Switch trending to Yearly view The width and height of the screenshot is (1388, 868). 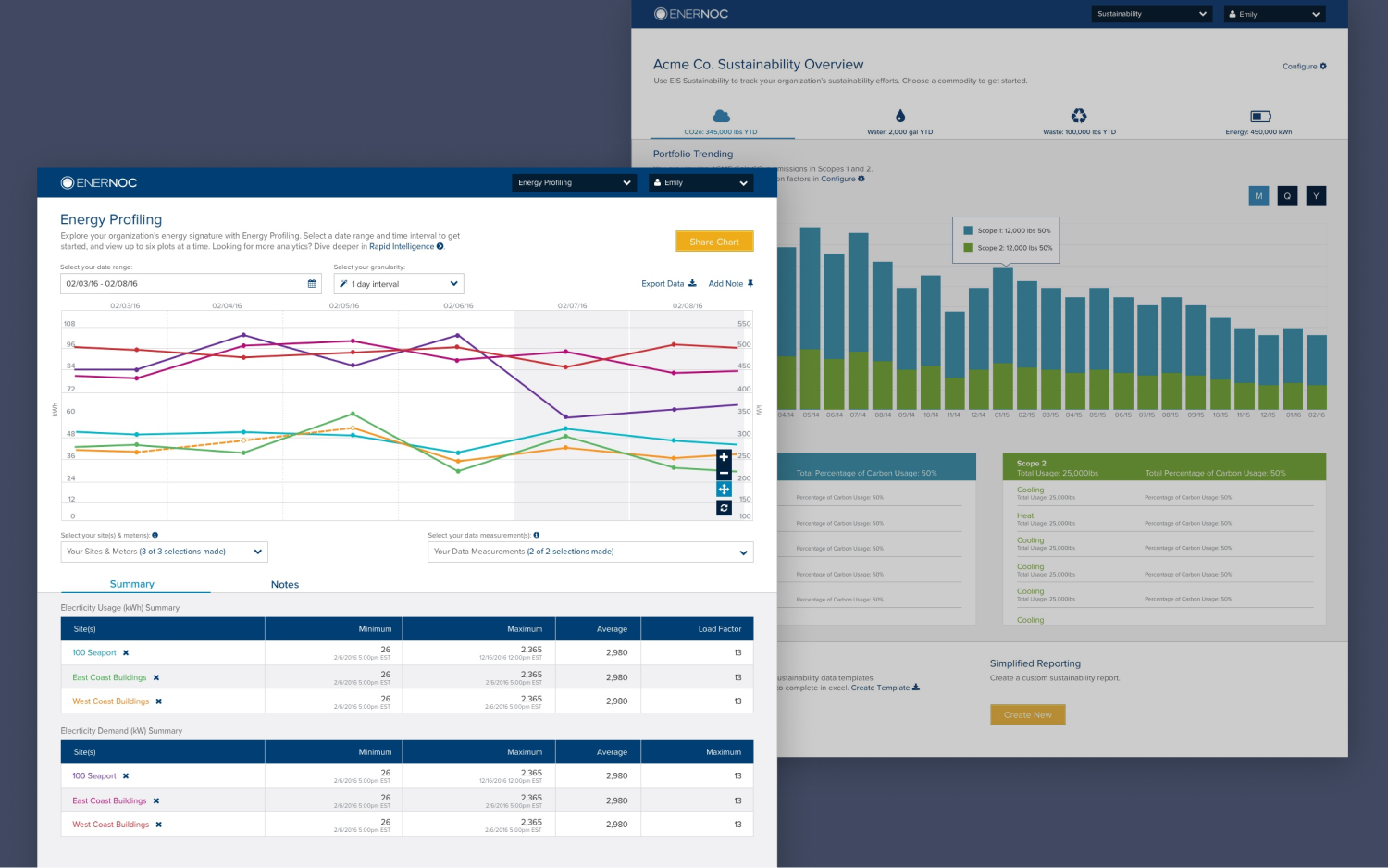pos(1316,195)
